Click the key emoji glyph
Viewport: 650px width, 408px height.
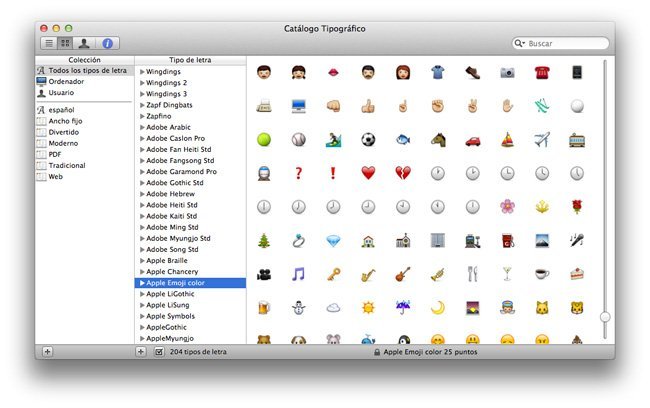click(x=333, y=274)
